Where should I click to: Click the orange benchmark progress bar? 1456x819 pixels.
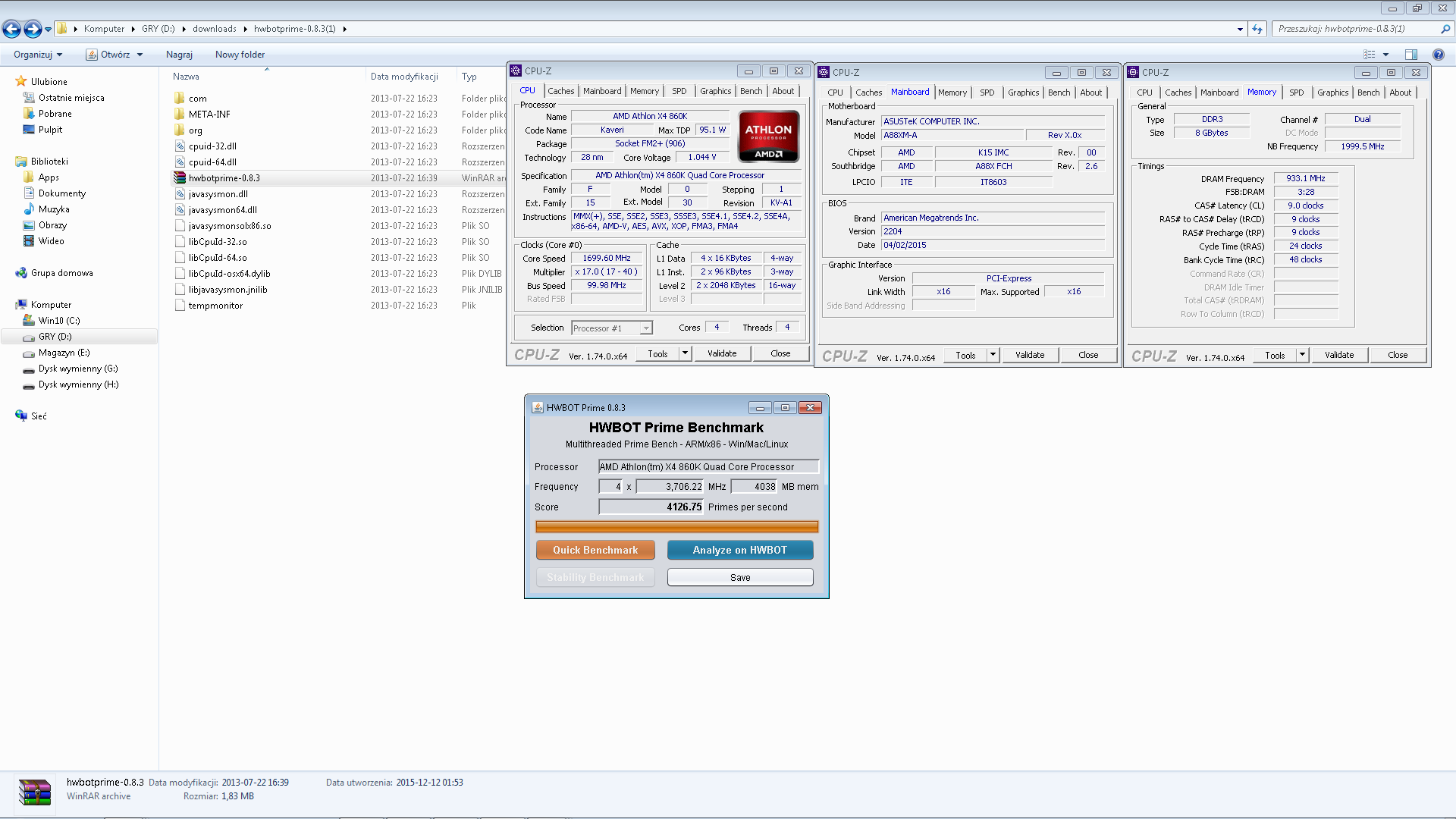[676, 526]
